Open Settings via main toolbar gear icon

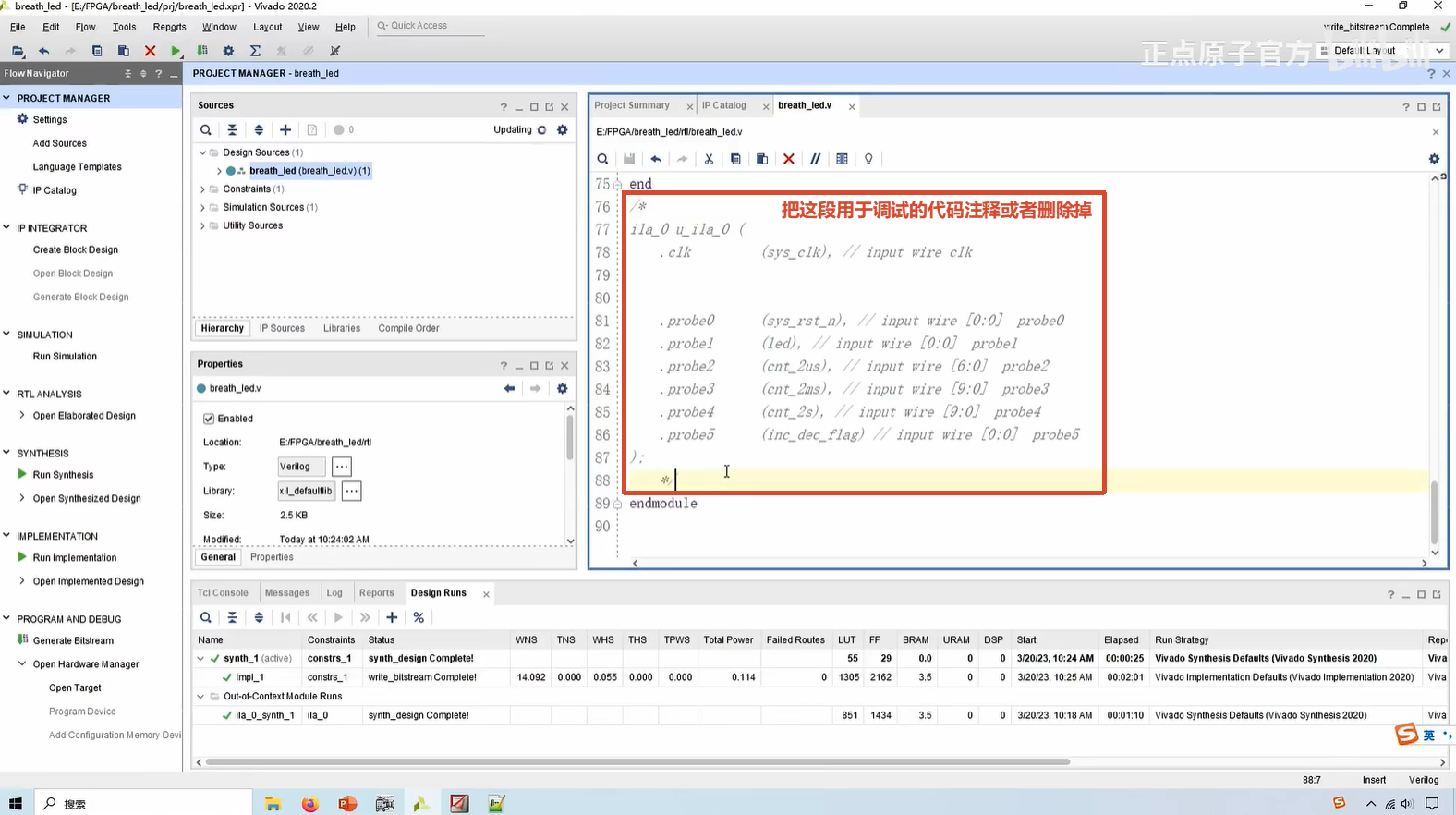(228, 51)
